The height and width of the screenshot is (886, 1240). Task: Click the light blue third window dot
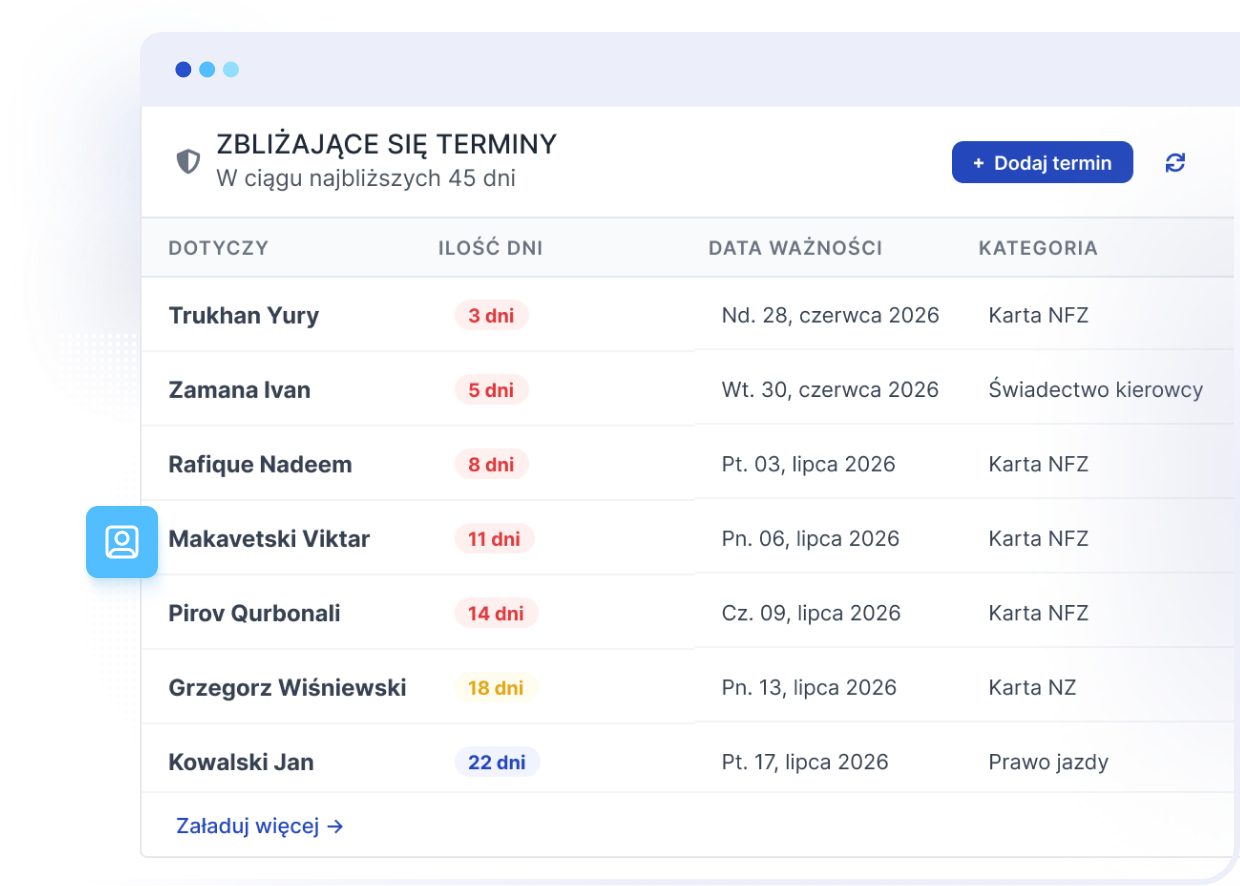(x=231, y=69)
